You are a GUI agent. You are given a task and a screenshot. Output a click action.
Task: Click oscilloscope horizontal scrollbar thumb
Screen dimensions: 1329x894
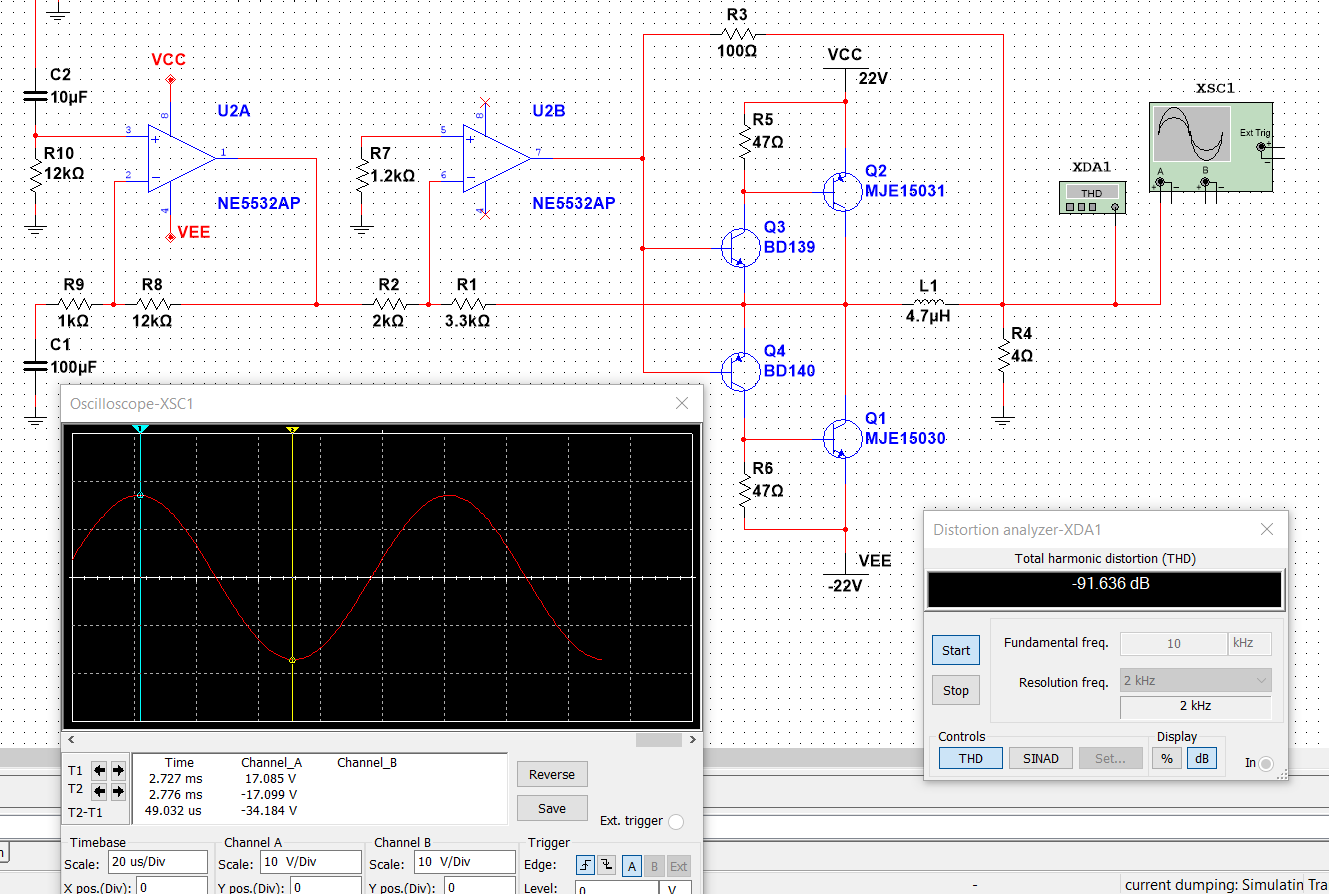(659, 740)
